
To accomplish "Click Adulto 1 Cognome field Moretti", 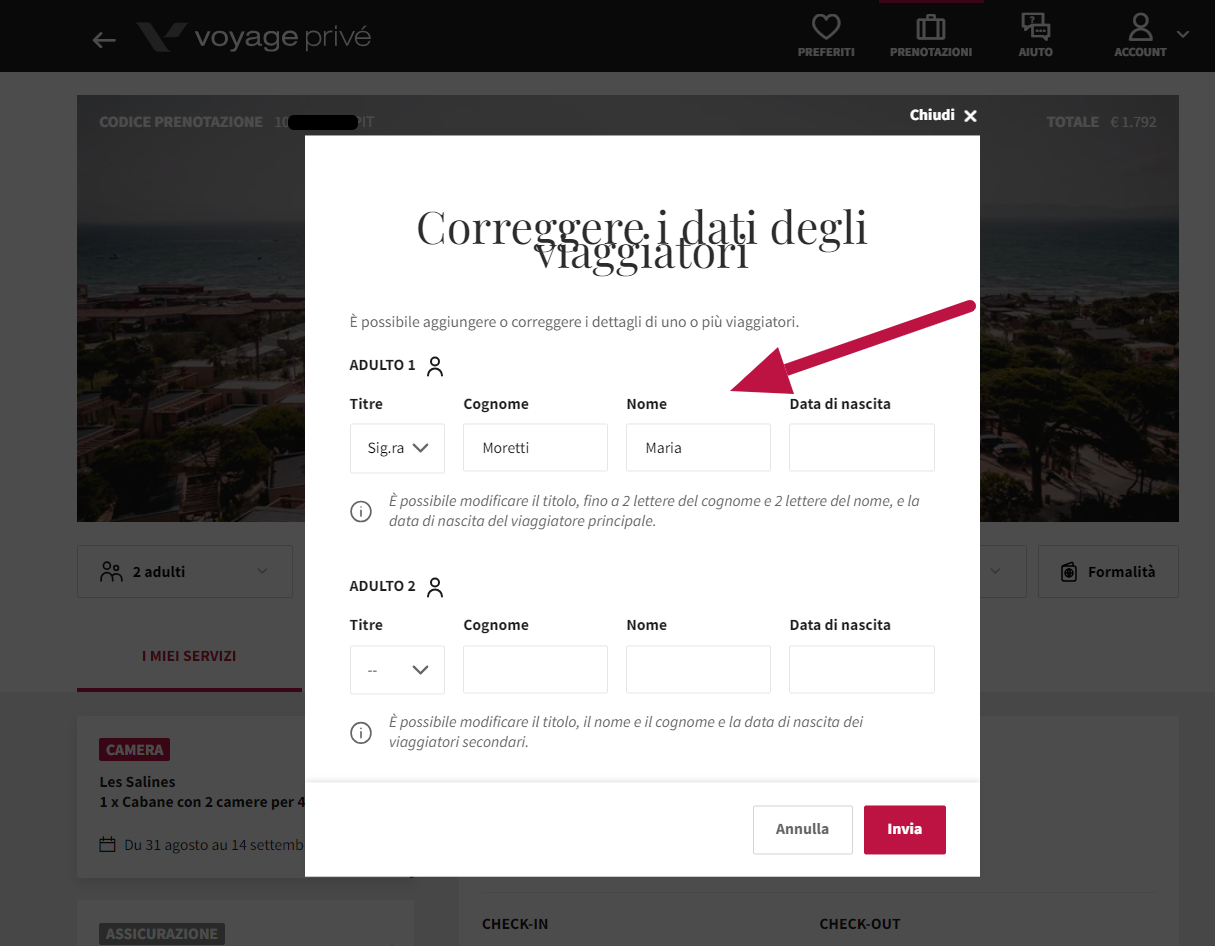I will pos(535,448).
